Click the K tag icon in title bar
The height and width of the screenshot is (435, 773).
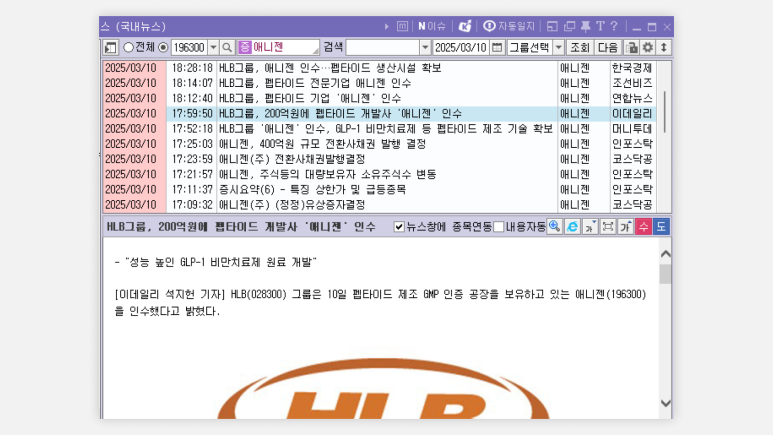point(464,27)
